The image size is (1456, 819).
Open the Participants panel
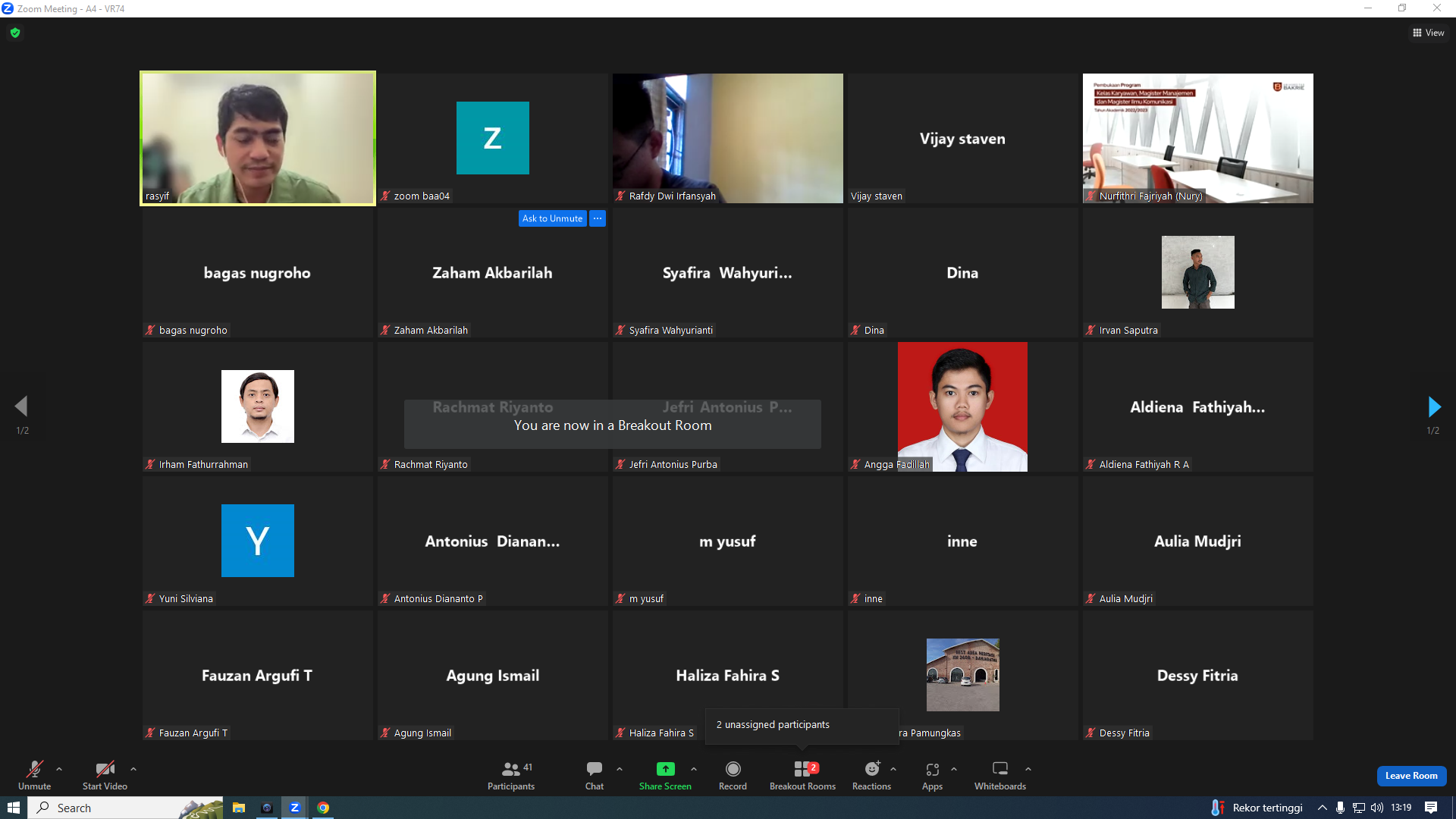(x=511, y=775)
